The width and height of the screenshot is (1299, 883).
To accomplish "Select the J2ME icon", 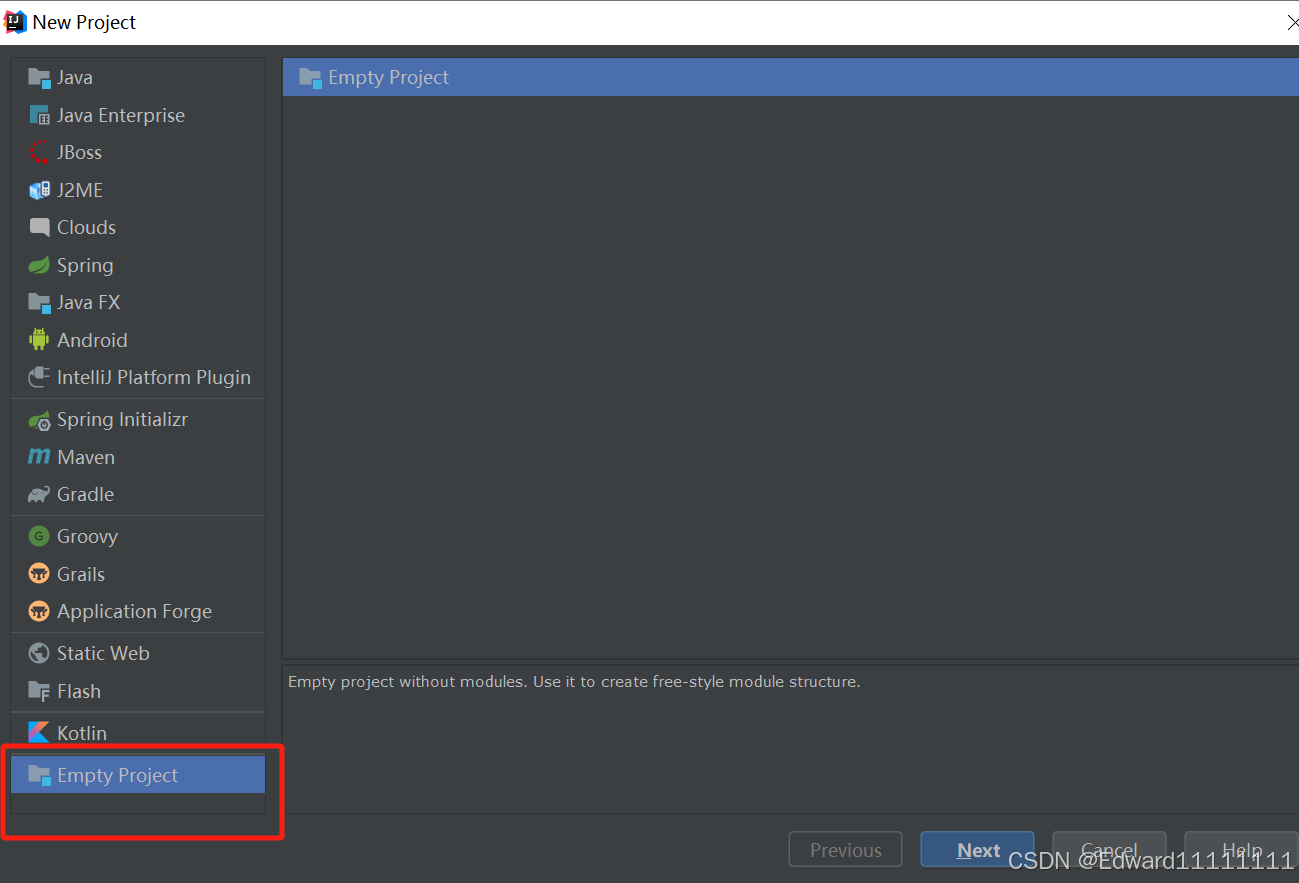I will click(x=39, y=190).
